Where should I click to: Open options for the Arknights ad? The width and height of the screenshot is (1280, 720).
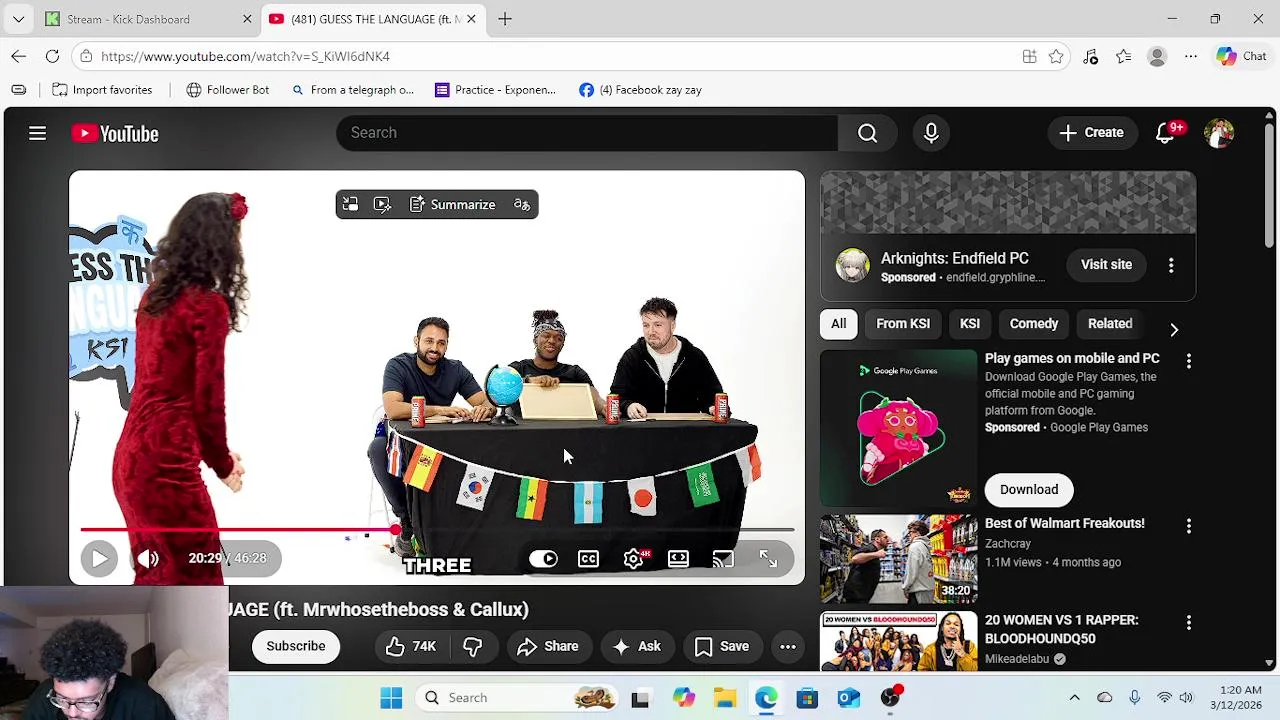pyautogui.click(x=1171, y=265)
